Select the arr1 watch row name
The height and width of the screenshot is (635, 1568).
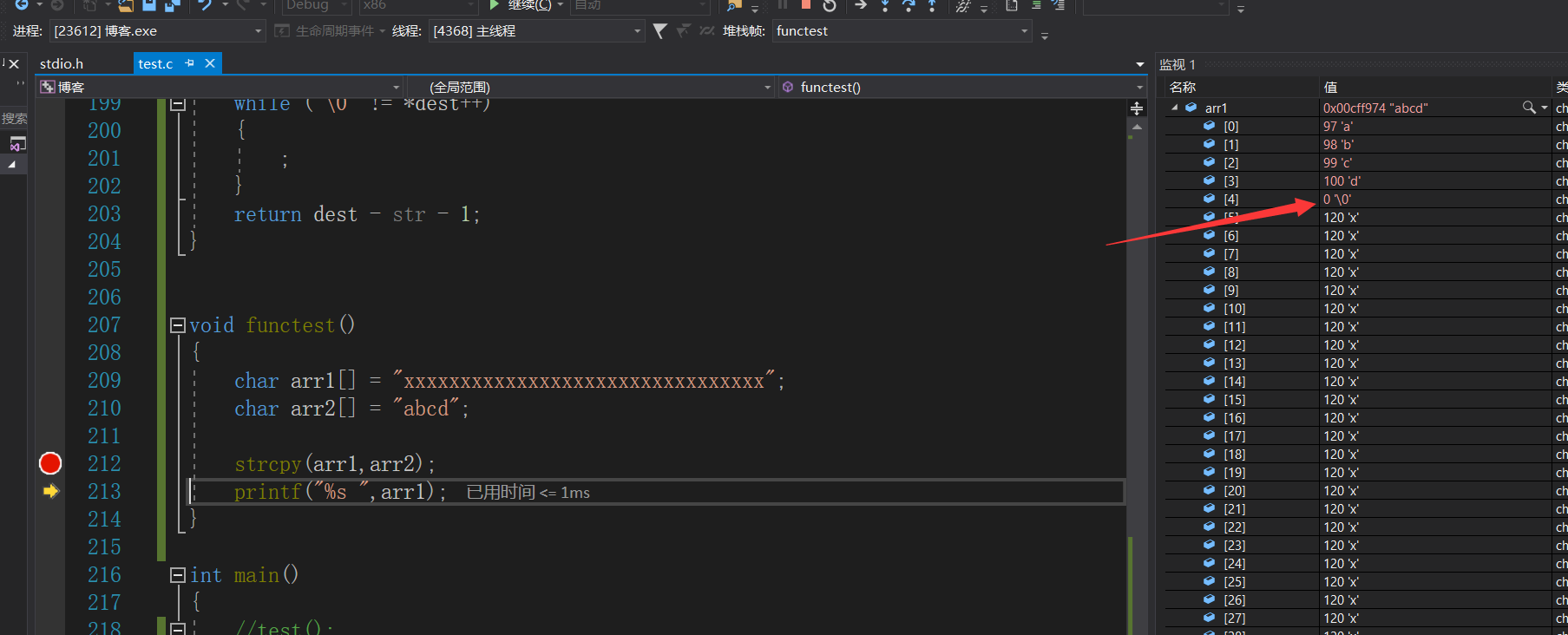[1216, 108]
